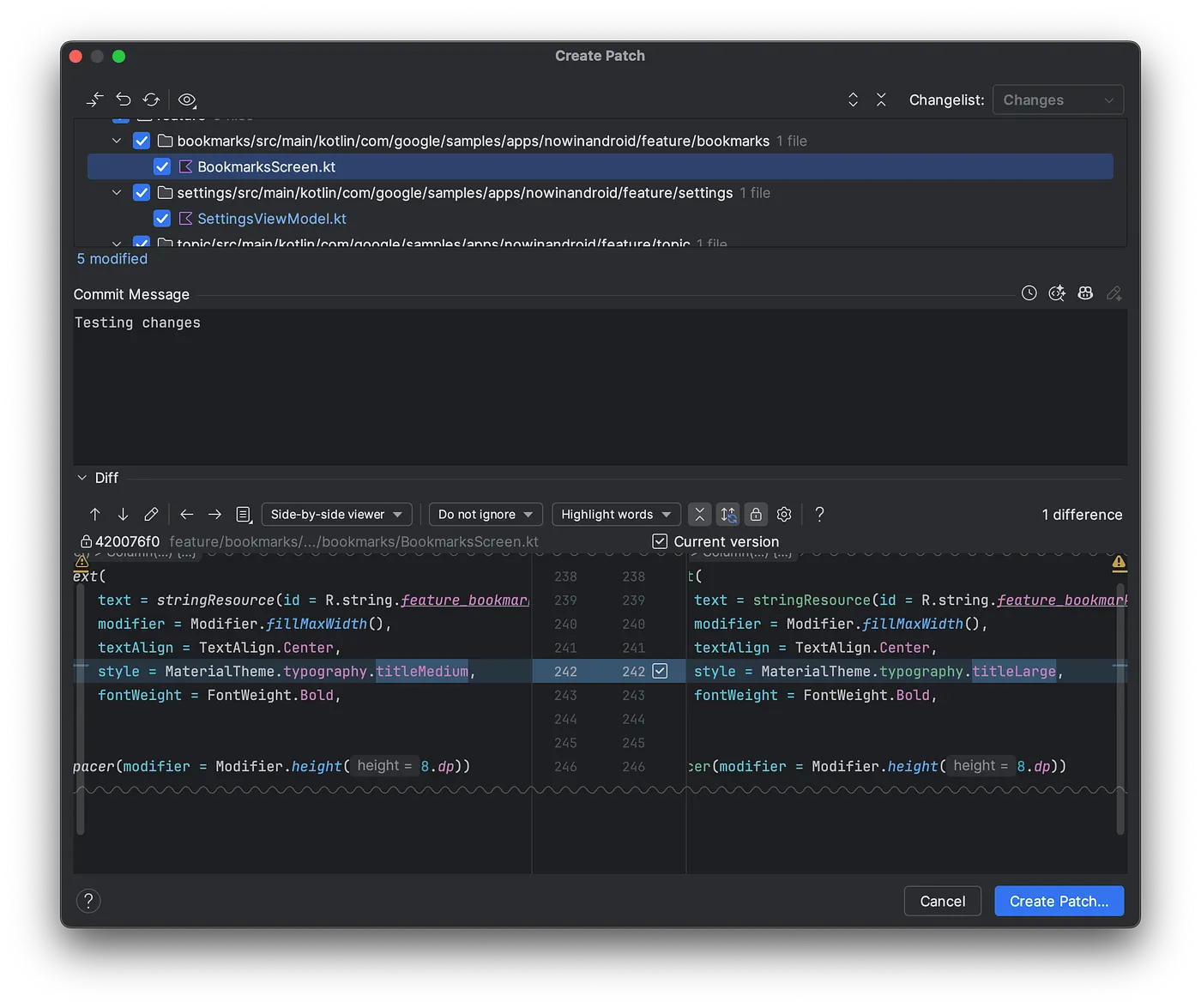This screenshot has width=1201, height=1008.
Task: Click the eye view options icon
Action: click(x=187, y=100)
